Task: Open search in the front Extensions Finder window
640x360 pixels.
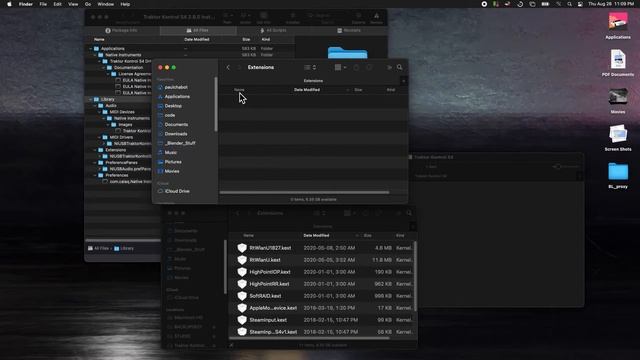Action: [400, 67]
